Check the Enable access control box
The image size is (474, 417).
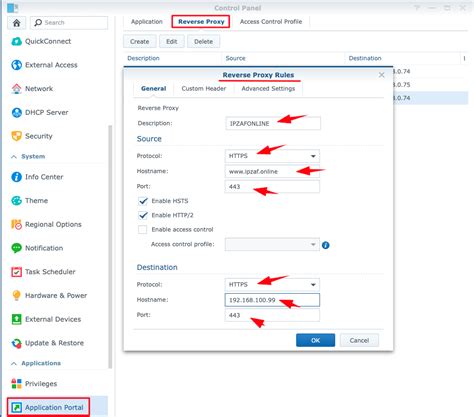click(x=143, y=230)
